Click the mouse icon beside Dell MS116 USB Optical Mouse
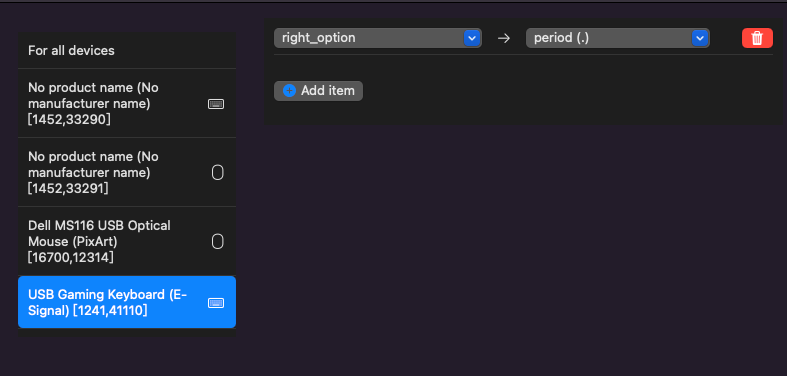787x376 pixels. pos(217,241)
